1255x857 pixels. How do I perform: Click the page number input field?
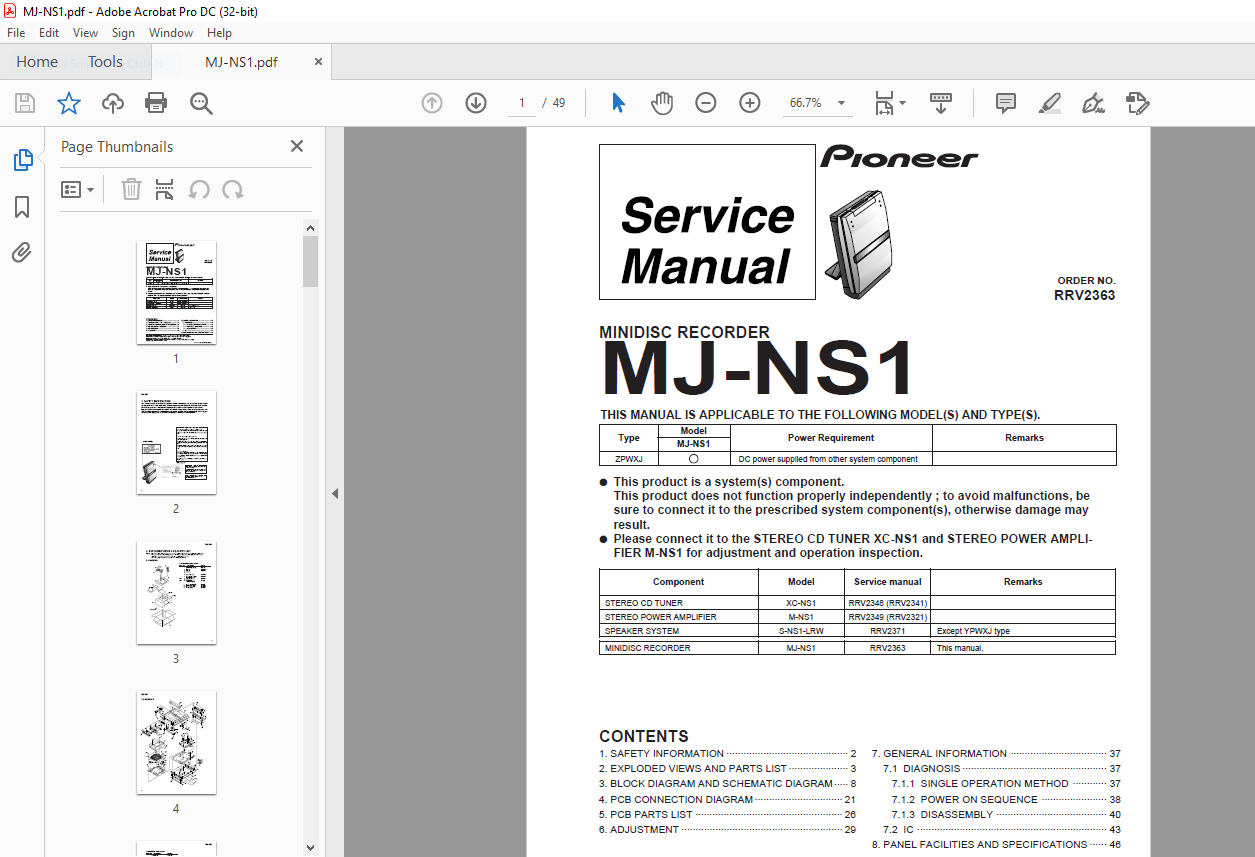(x=521, y=103)
